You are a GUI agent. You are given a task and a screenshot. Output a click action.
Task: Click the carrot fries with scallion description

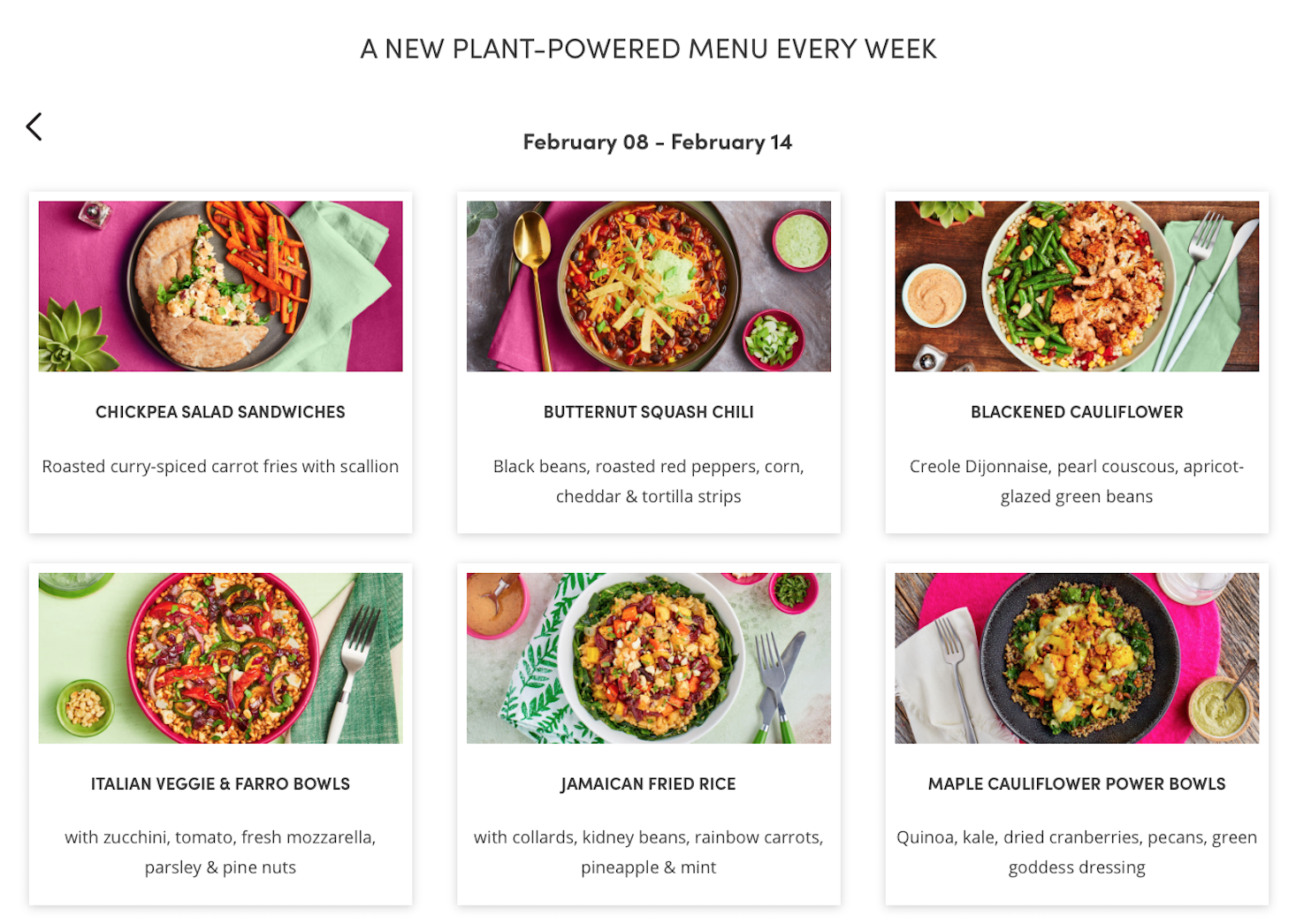[220, 466]
